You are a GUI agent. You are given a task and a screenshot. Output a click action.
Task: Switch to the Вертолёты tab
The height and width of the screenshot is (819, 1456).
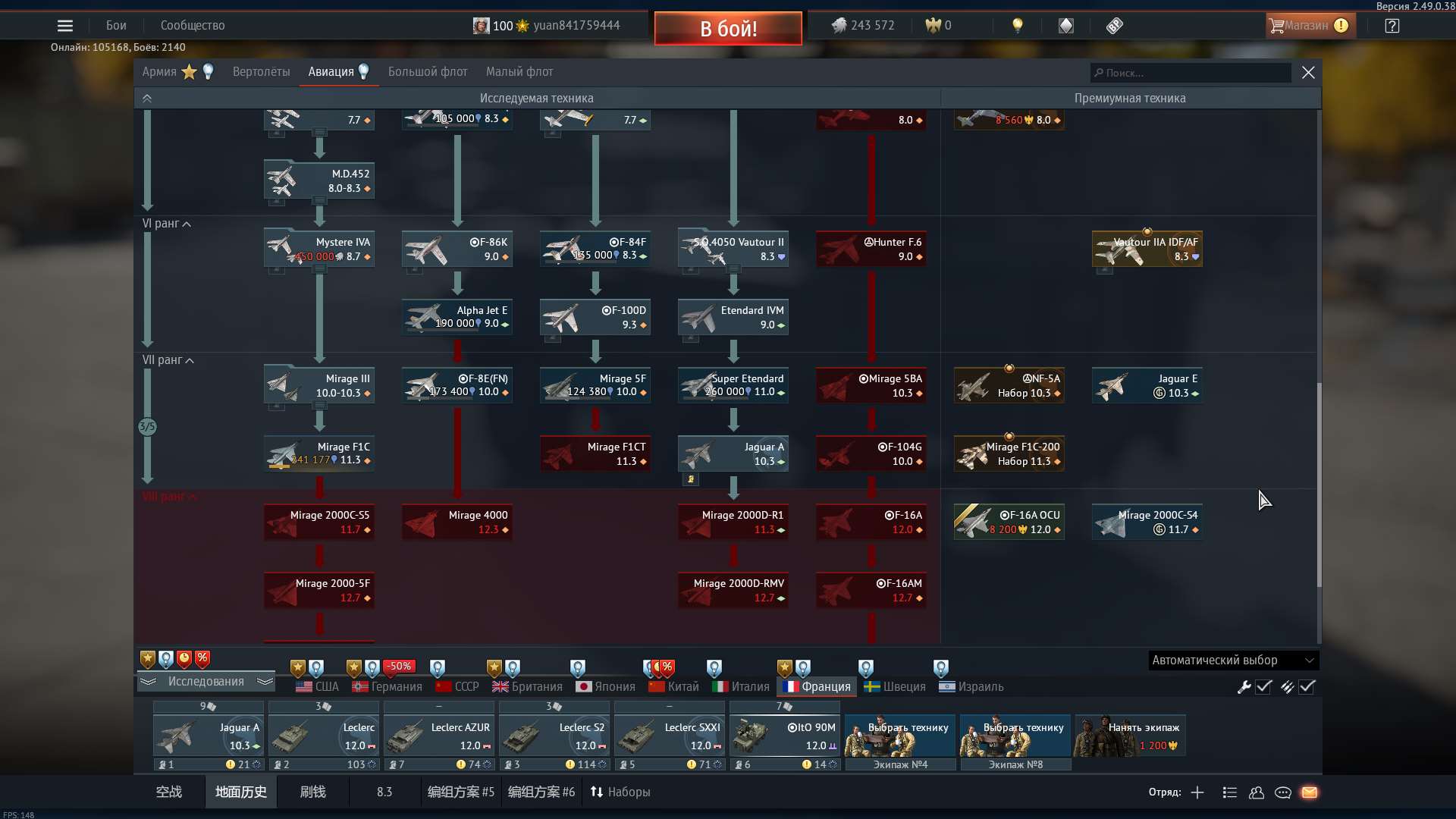click(x=261, y=72)
